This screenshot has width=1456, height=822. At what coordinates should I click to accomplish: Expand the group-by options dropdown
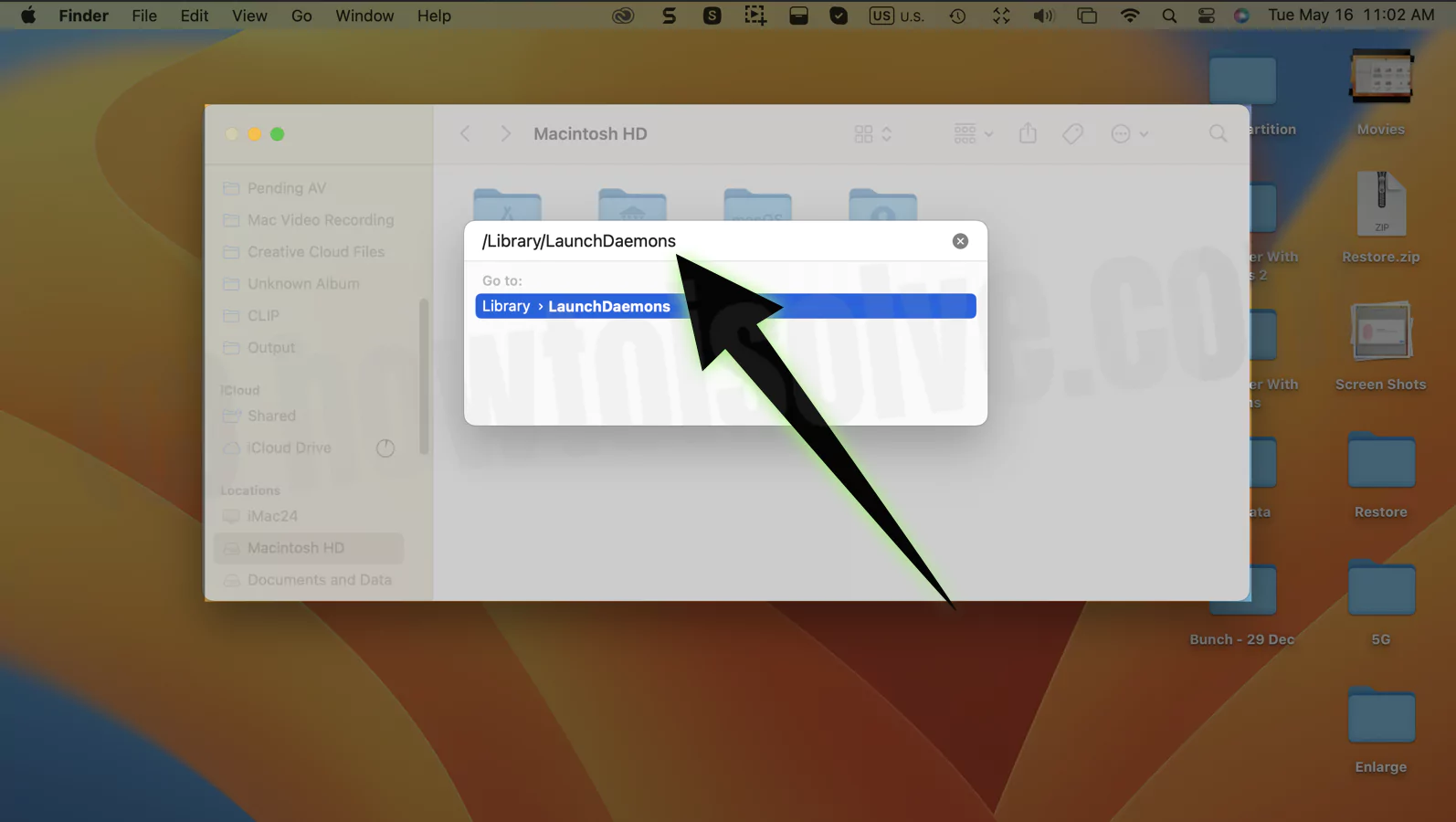coord(973,134)
